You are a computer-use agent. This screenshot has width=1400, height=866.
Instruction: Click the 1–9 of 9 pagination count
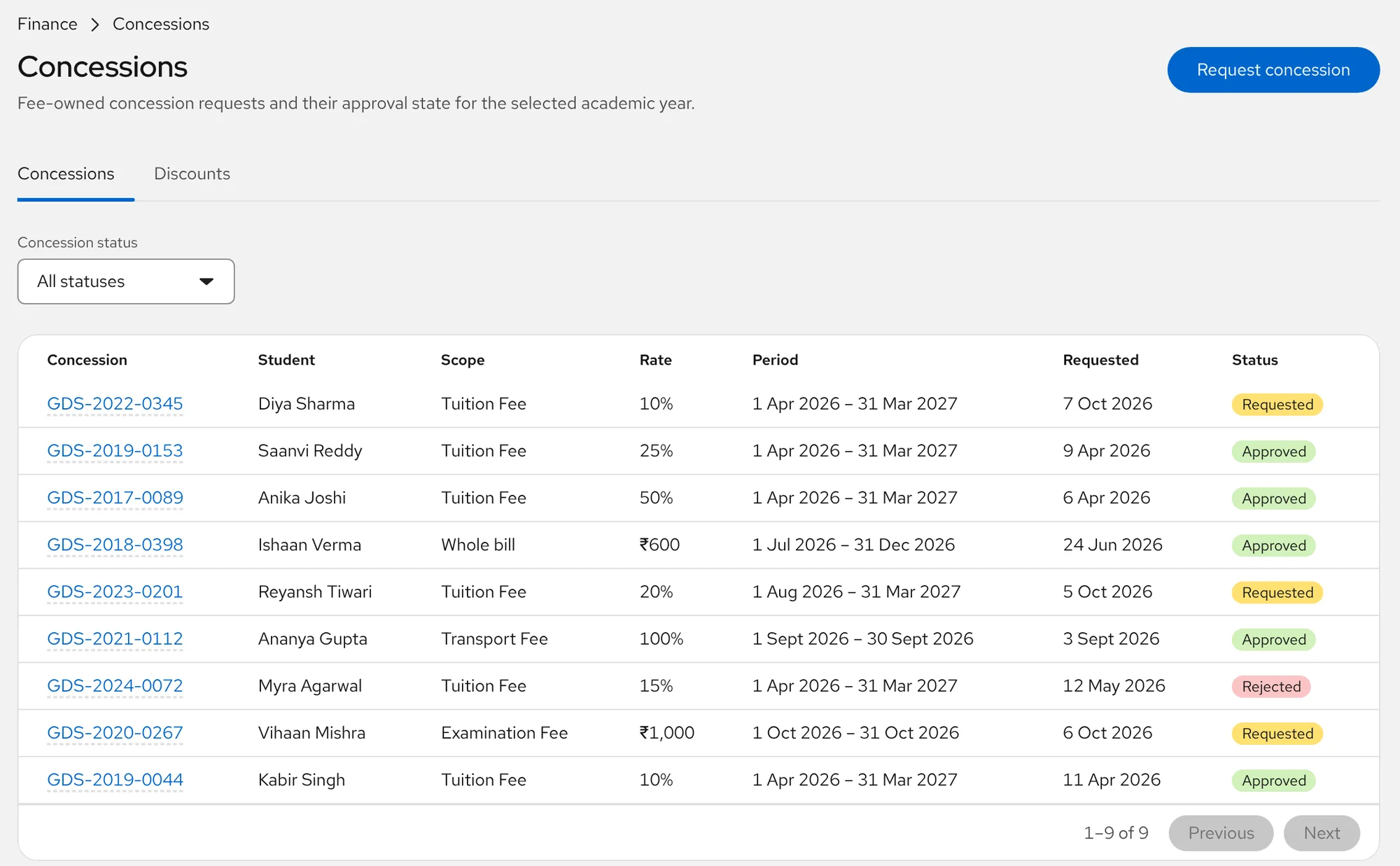(x=1116, y=833)
